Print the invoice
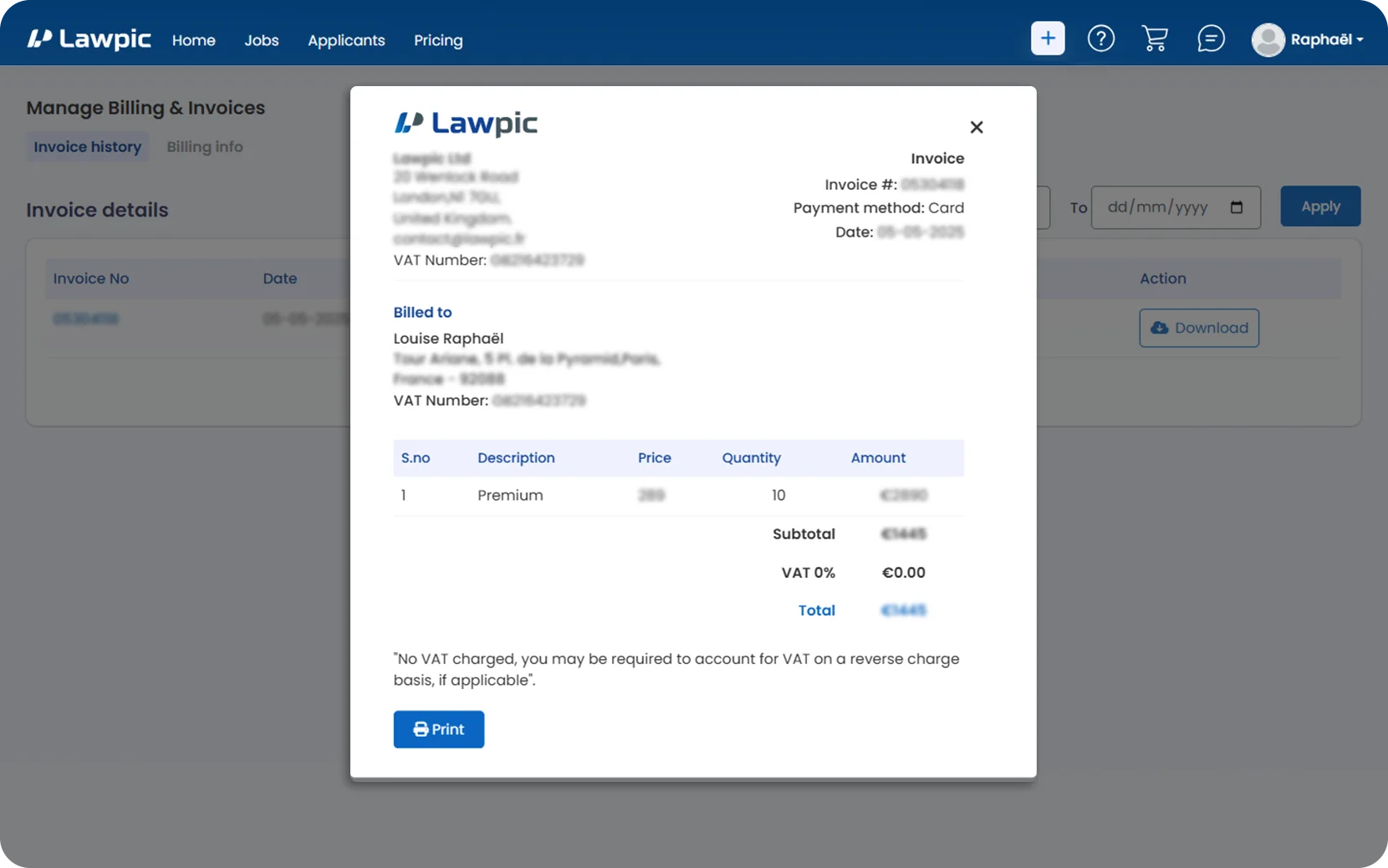Screen dimensions: 1388x868 pyautogui.click(x=439, y=729)
